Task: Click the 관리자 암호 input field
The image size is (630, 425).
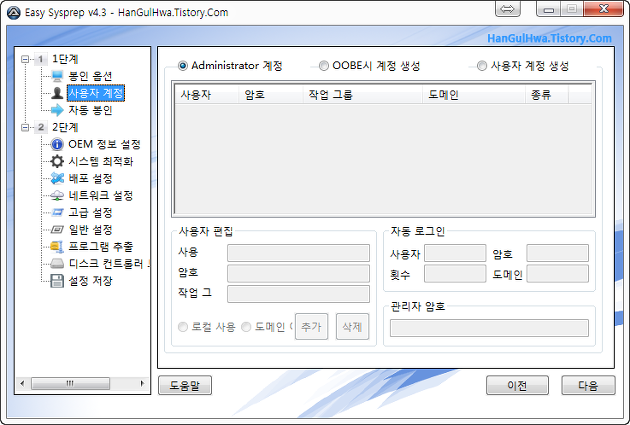Action: click(489, 328)
